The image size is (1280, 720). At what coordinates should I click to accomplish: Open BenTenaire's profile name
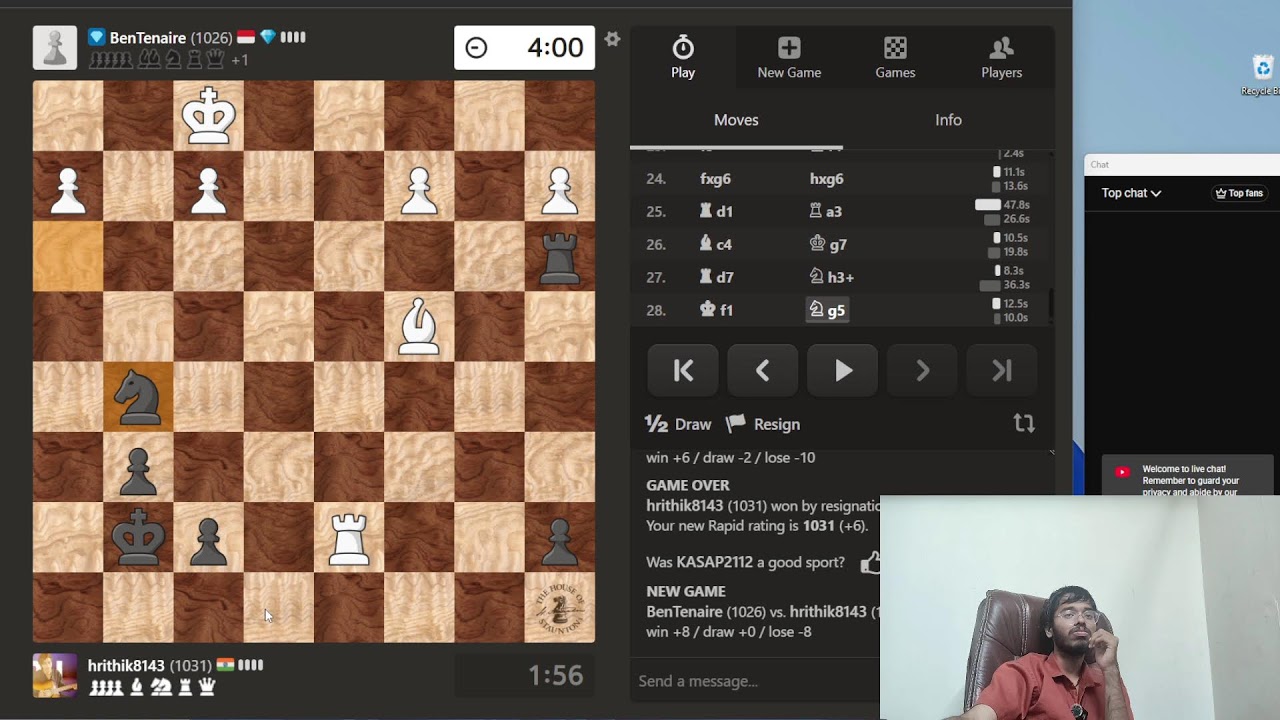[147, 38]
